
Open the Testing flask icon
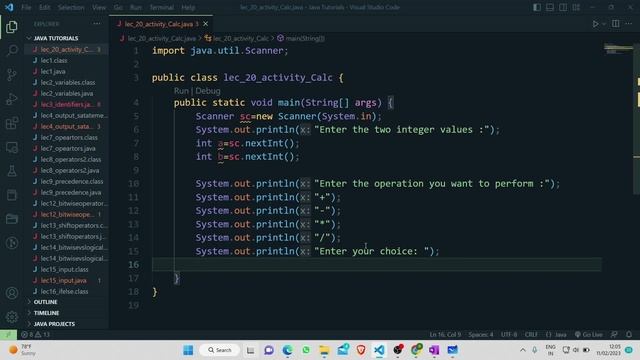[12, 171]
